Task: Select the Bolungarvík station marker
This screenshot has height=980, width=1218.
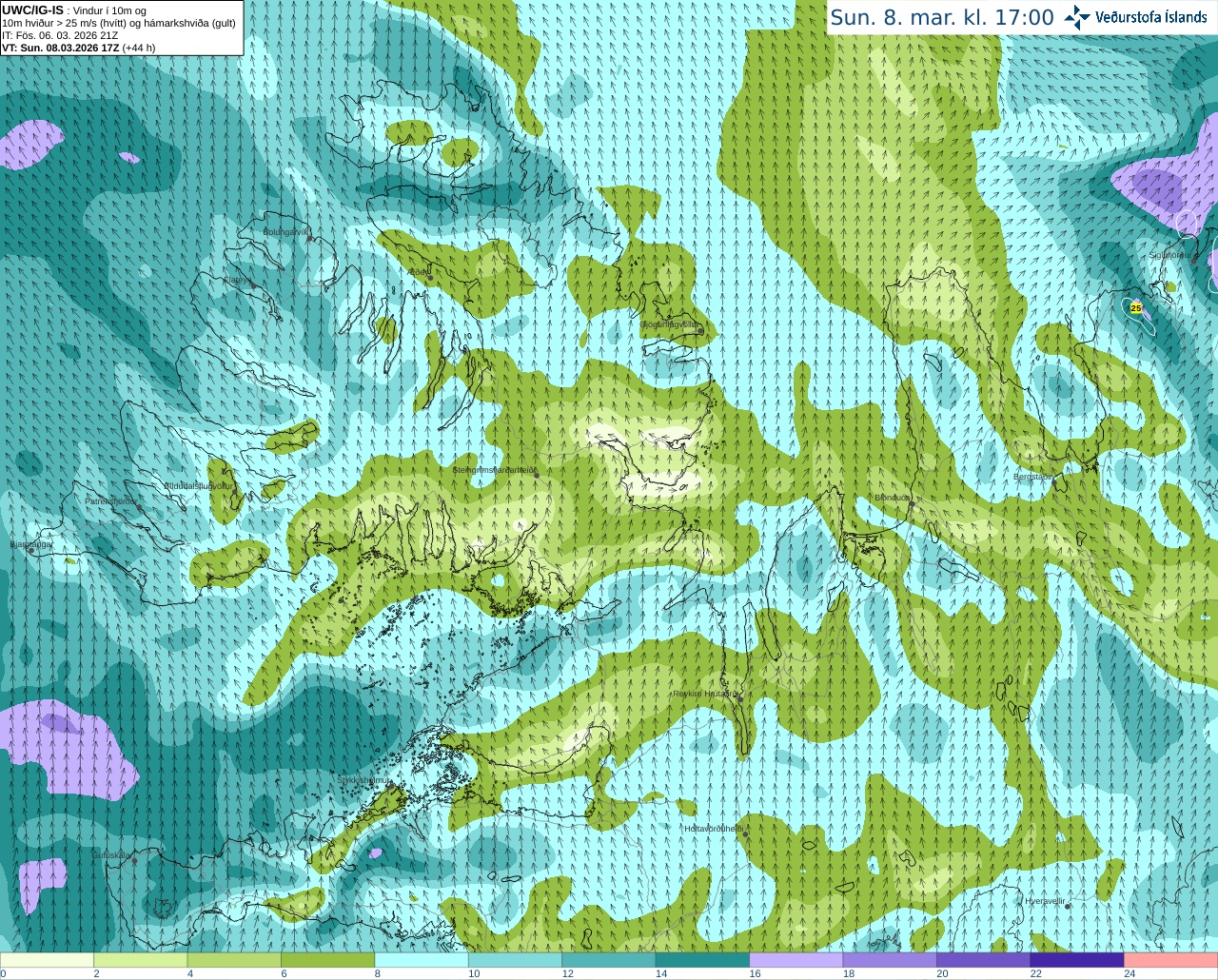Action: point(310,238)
